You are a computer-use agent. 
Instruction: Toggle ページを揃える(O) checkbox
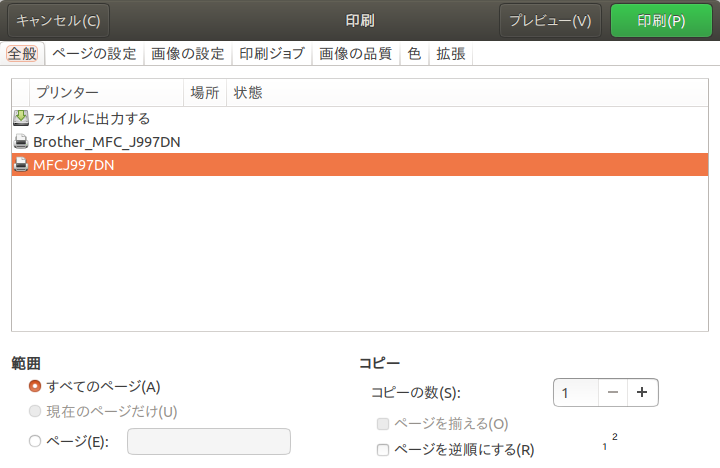pyautogui.click(x=383, y=423)
